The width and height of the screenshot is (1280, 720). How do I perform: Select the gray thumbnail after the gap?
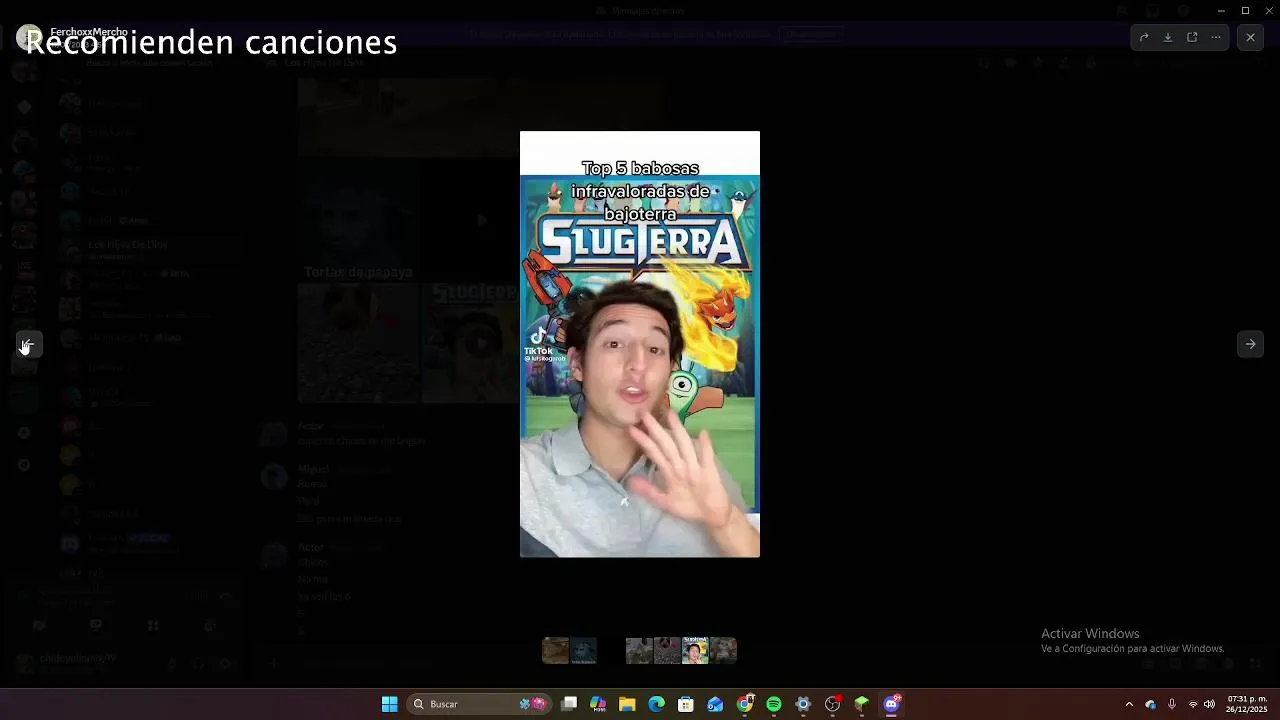tap(639, 651)
